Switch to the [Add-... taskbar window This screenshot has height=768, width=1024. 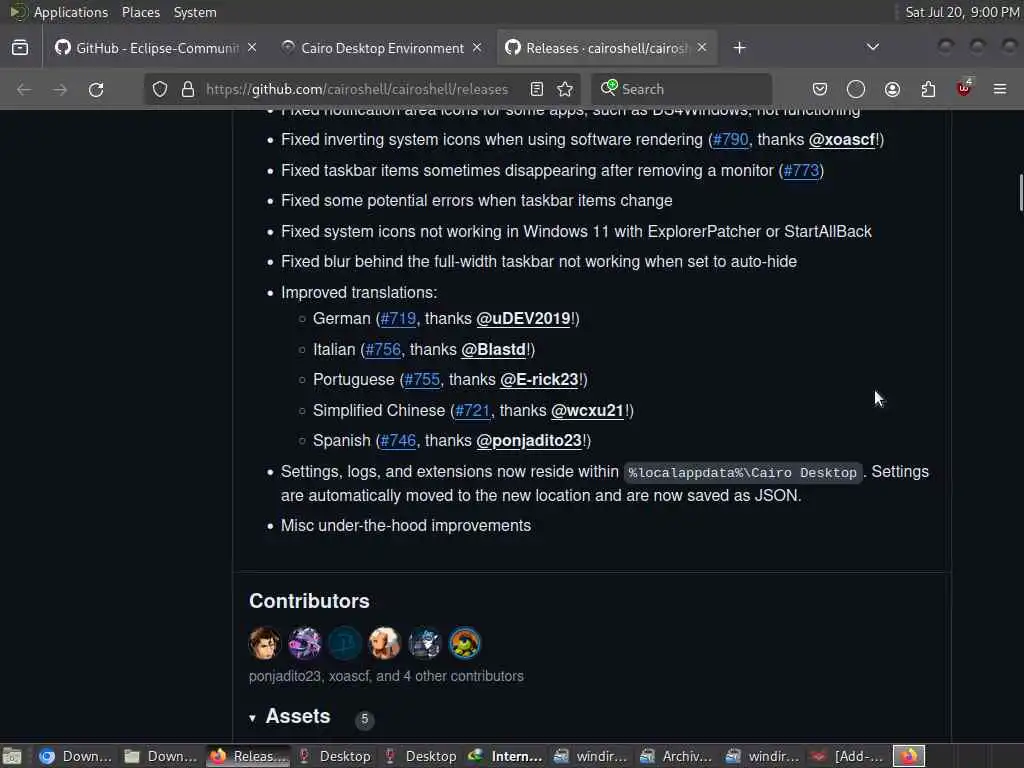(x=848, y=756)
